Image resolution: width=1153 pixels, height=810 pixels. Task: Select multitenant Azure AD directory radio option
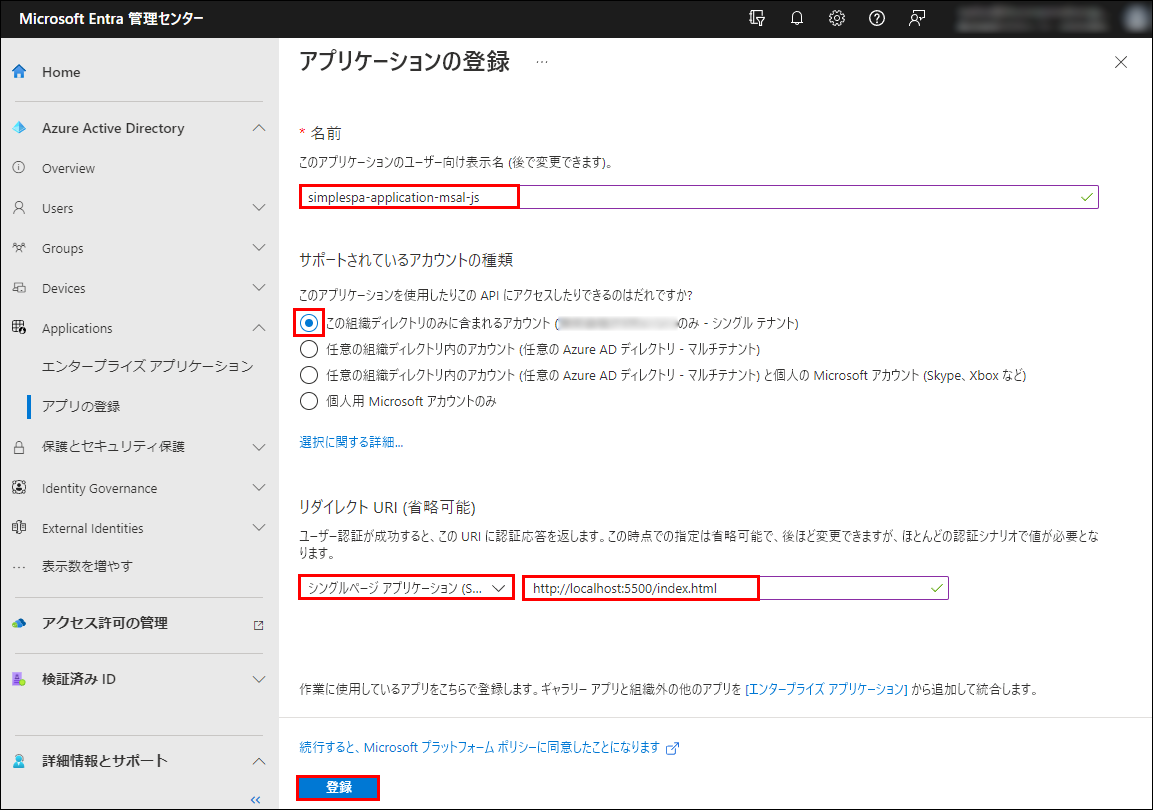coord(309,349)
